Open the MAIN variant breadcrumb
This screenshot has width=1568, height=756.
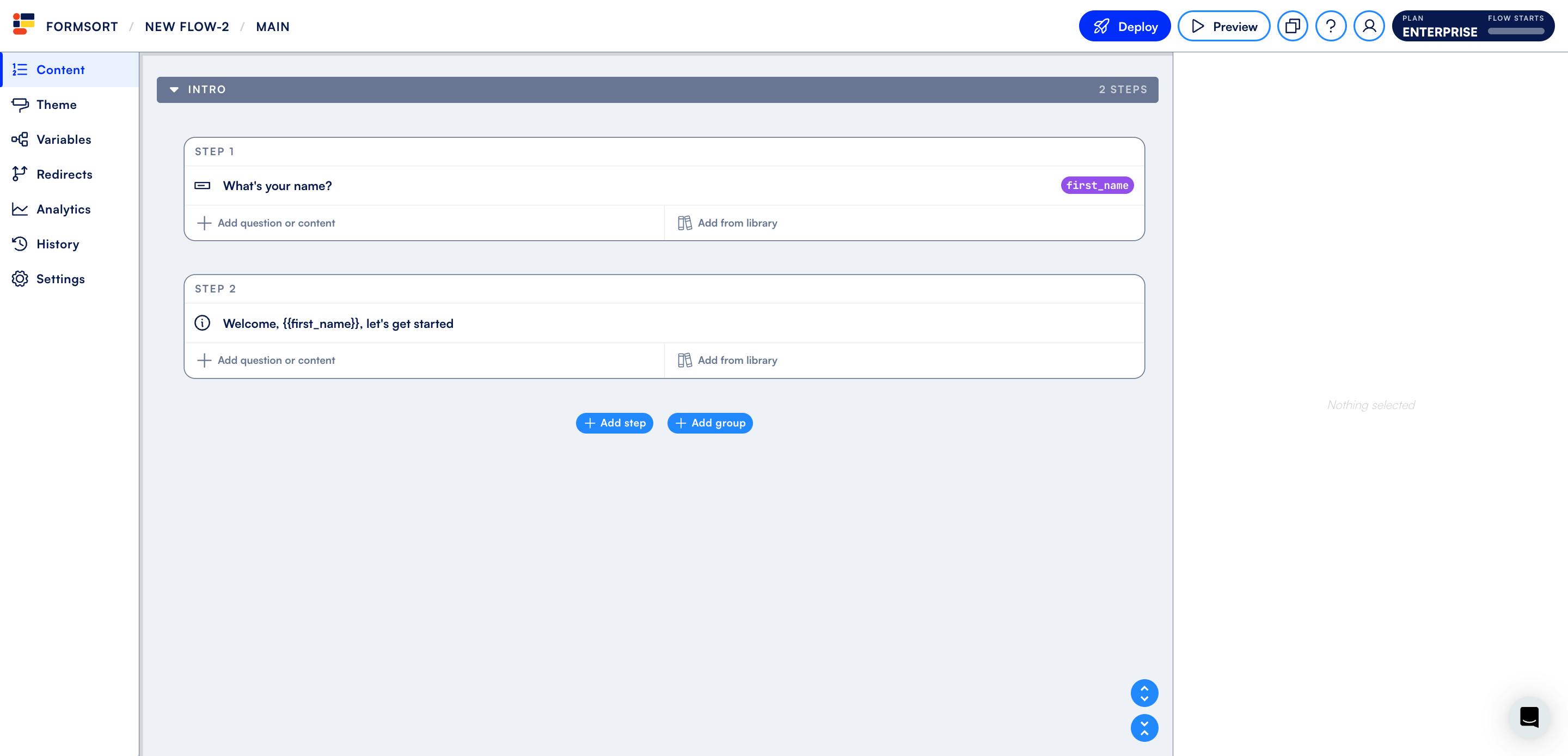[273, 27]
